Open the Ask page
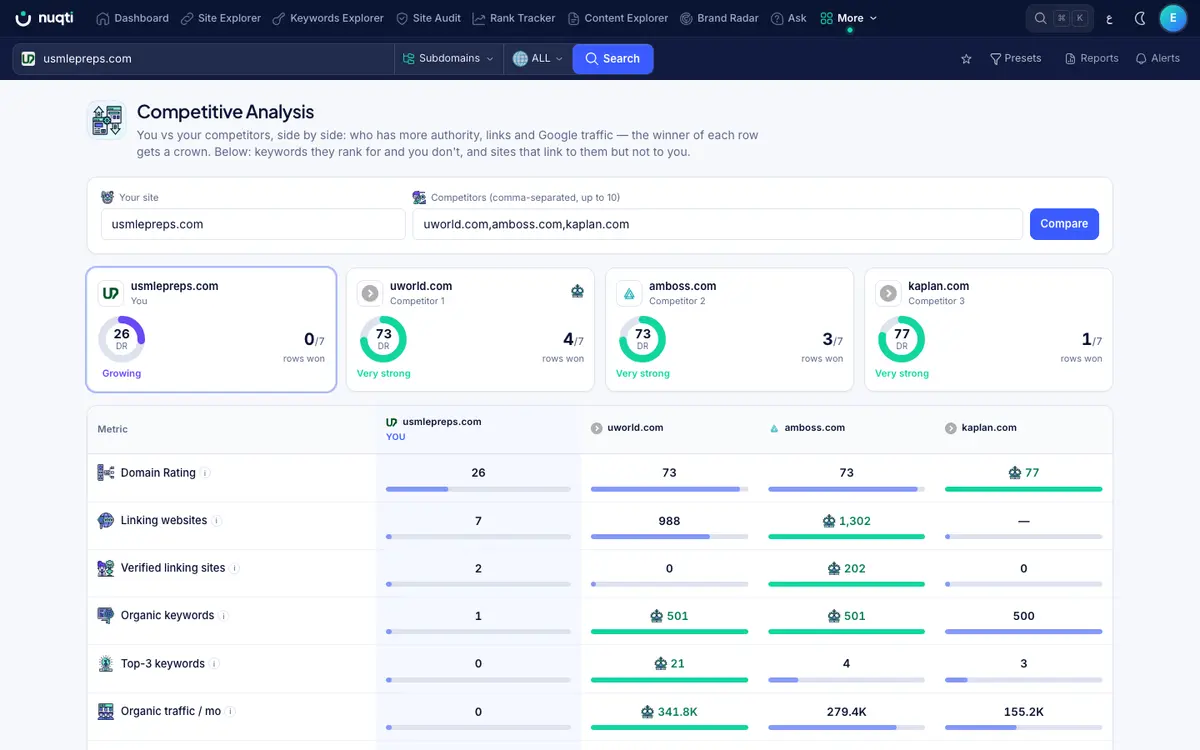The image size is (1200, 750). click(x=788, y=18)
